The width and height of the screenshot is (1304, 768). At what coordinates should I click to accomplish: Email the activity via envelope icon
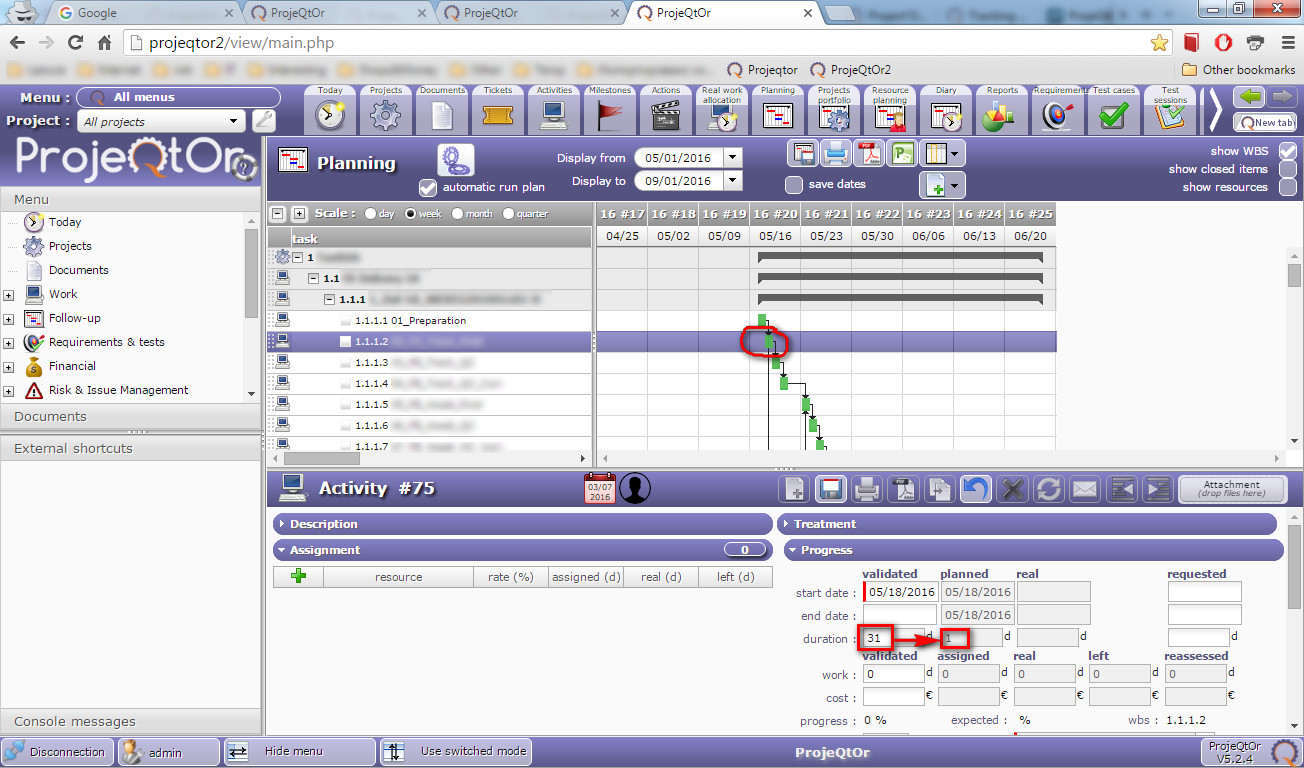[x=1085, y=489]
